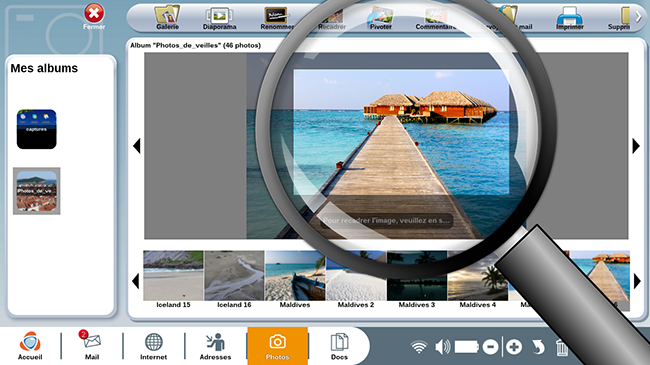The image size is (650, 365).
Task: Go to next photo with right arrow
Action: (x=636, y=146)
